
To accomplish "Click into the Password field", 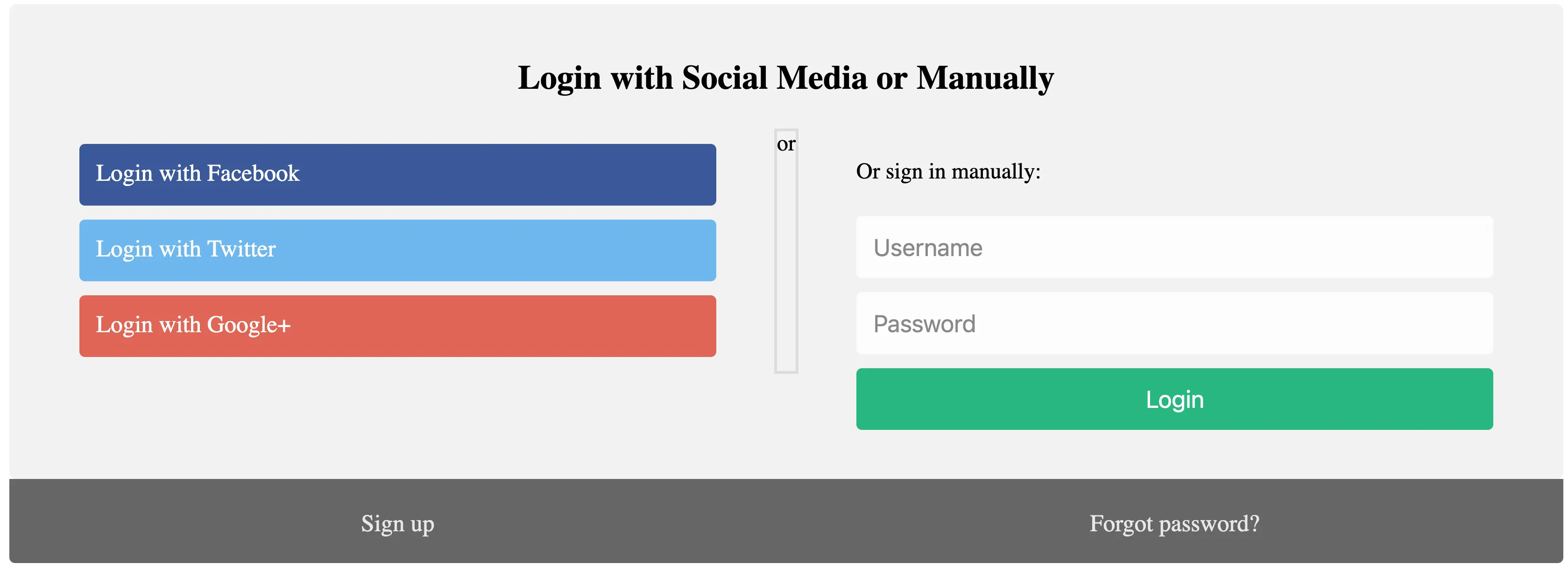I will click(1173, 323).
